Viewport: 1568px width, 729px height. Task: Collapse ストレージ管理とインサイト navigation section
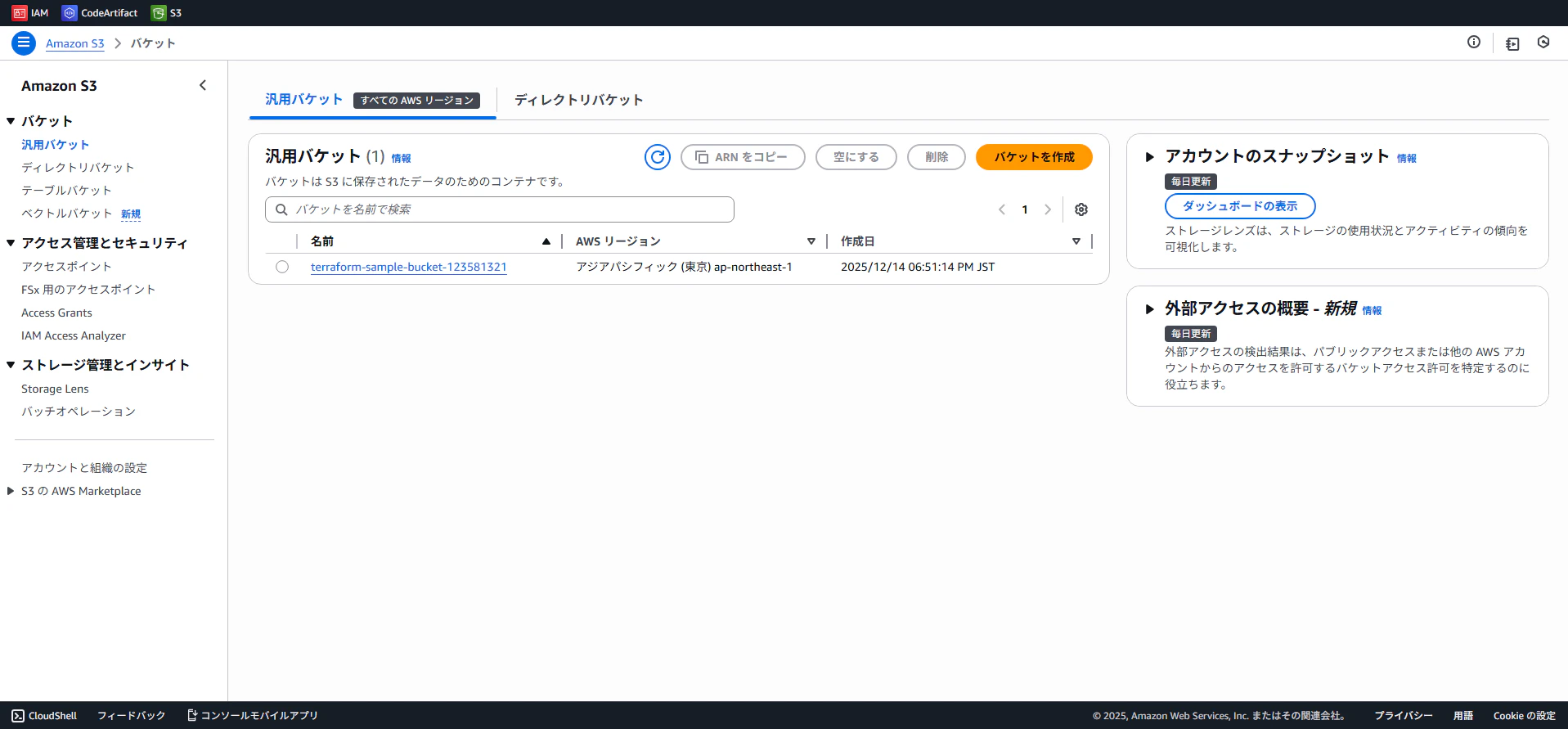[11, 365]
